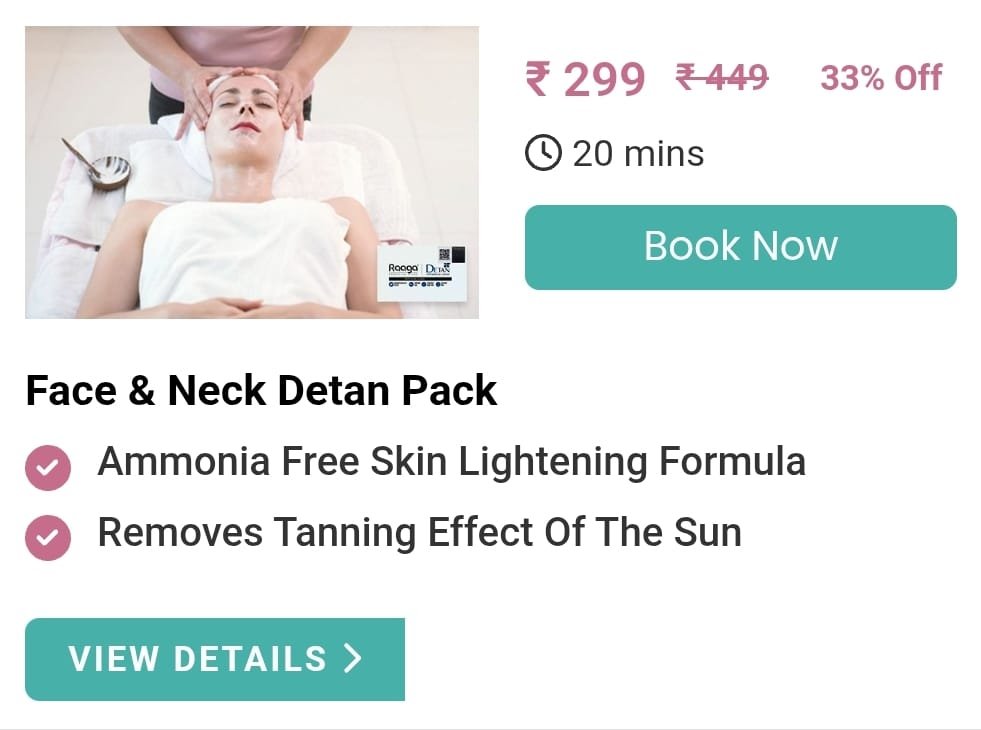Screen dimensions: 981x730
Task: Open the facial treatment photo thumbnail
Action: [252, 172]
